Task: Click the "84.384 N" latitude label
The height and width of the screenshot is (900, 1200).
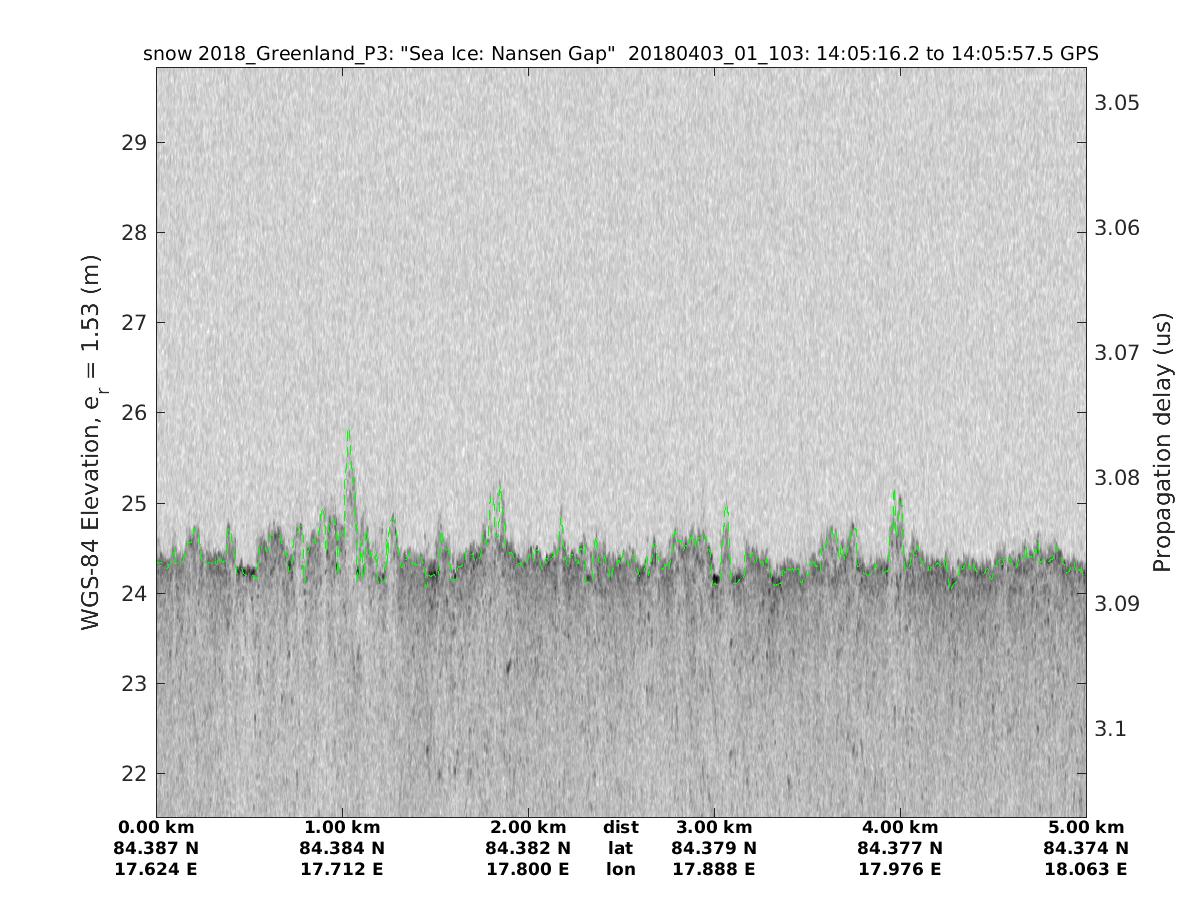Action: click(x=342, y=849)
